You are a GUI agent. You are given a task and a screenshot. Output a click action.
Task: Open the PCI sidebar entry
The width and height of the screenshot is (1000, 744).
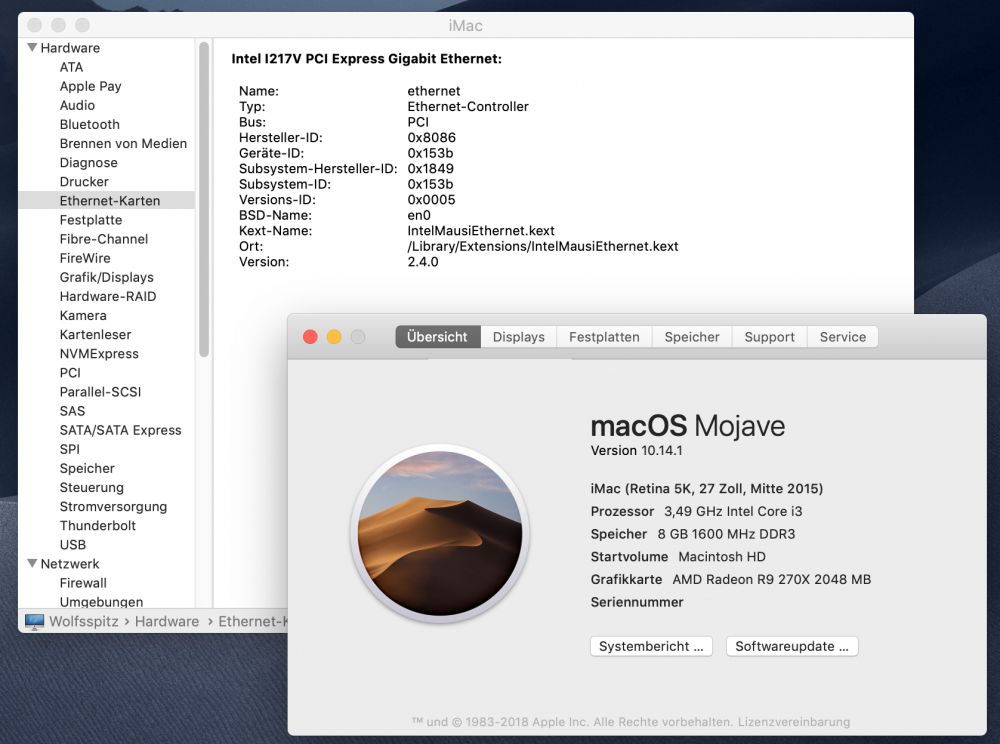(x=70, y=373)
